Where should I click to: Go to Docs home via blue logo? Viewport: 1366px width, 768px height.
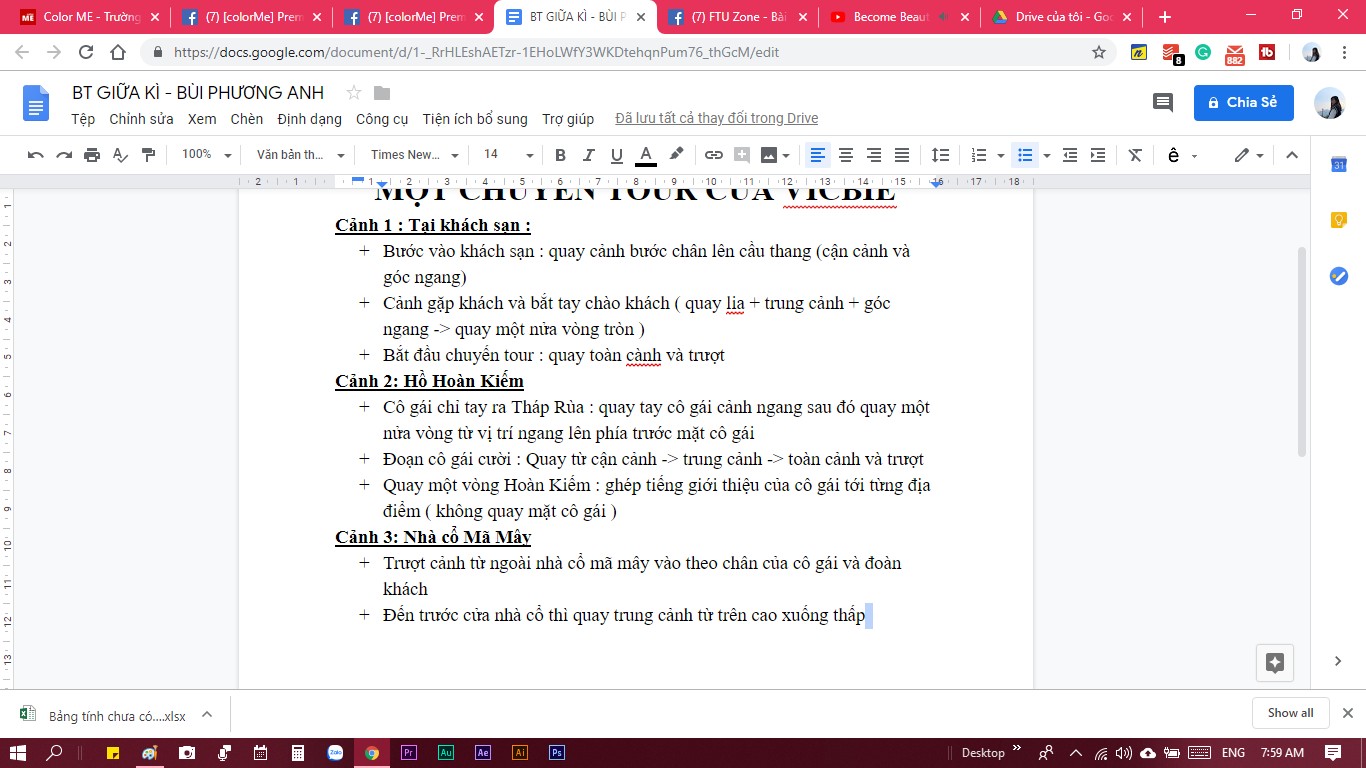click(36, 104)
